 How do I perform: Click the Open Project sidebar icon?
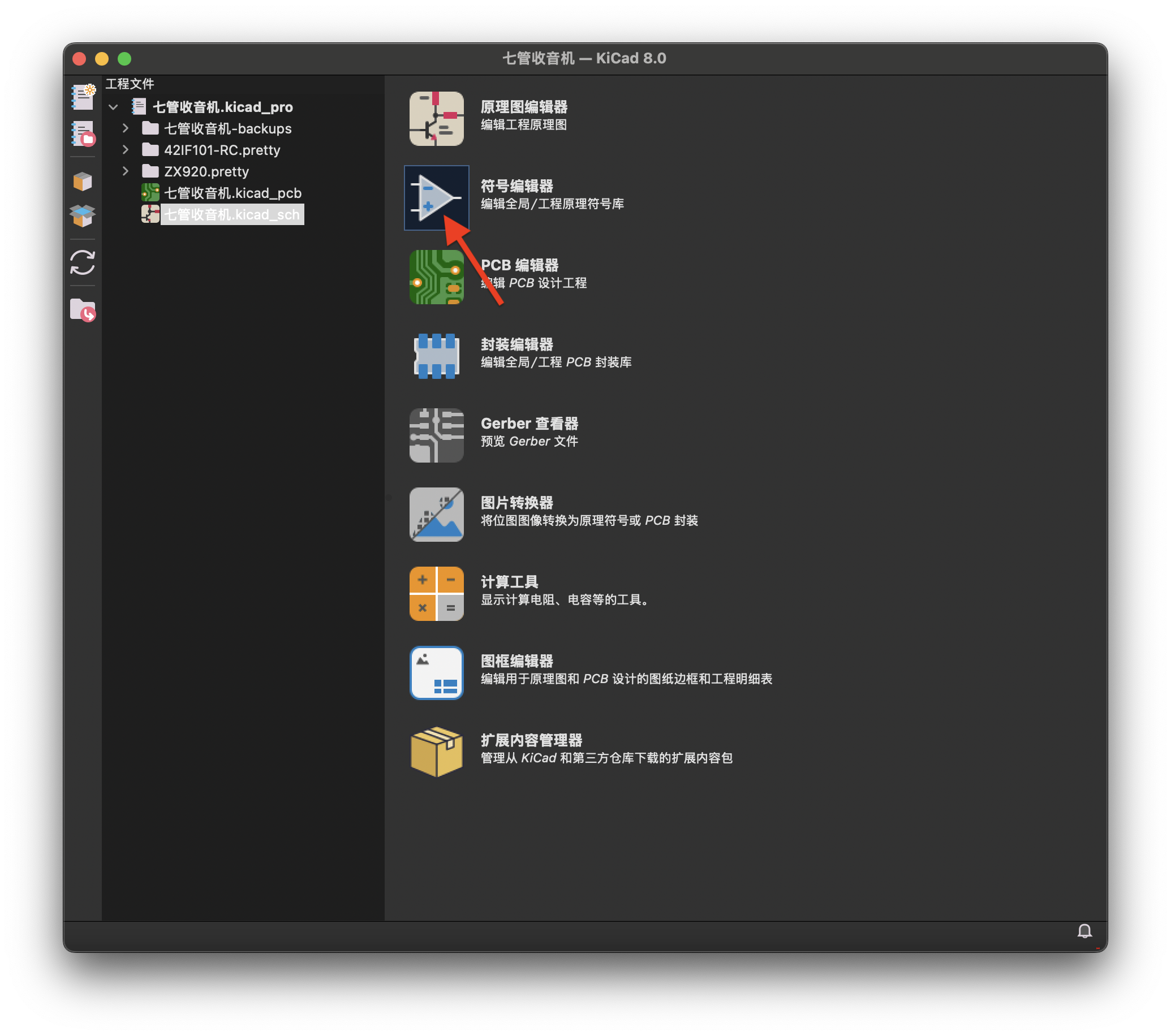pos(83,133)
